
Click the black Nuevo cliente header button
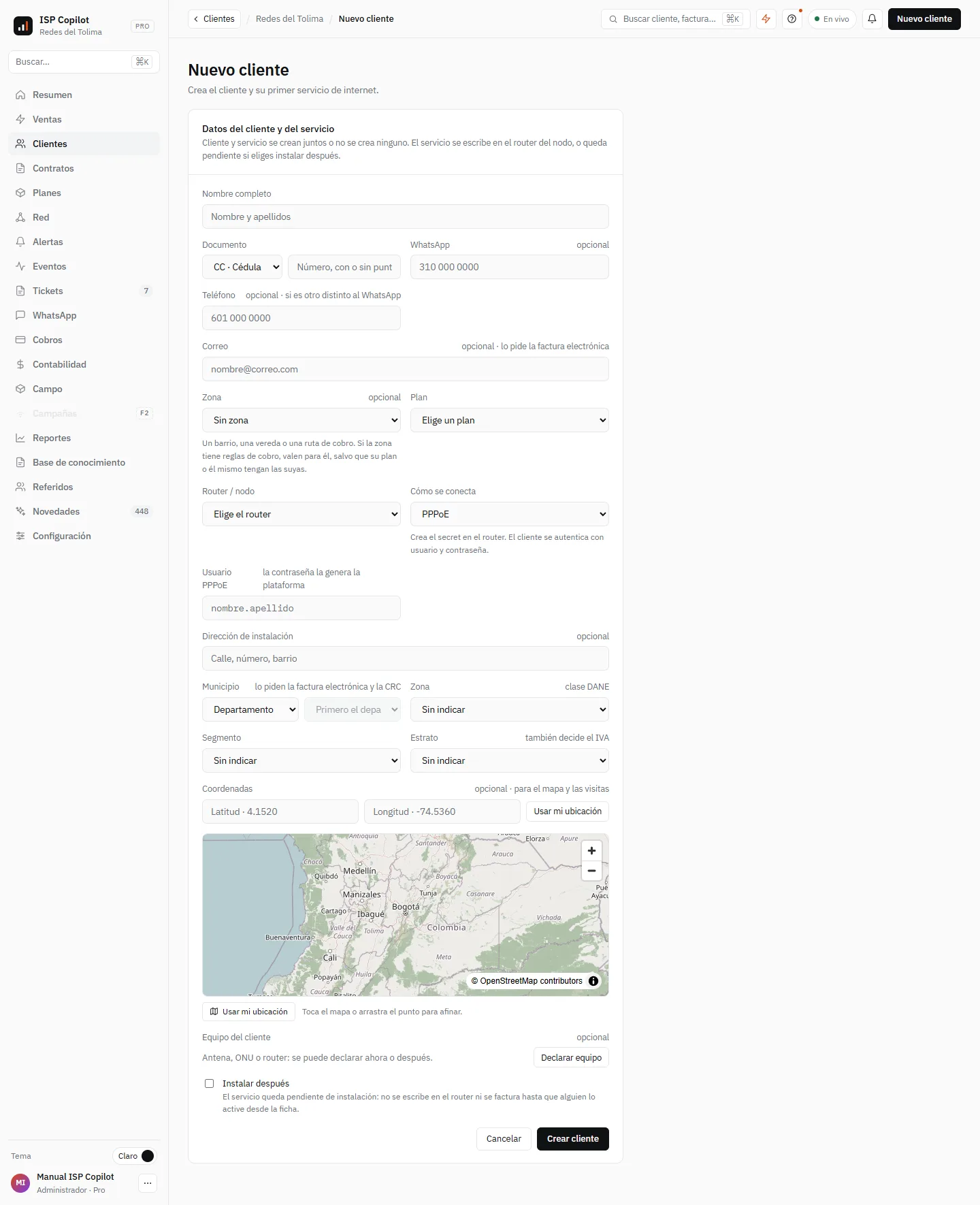pos(924,19)
